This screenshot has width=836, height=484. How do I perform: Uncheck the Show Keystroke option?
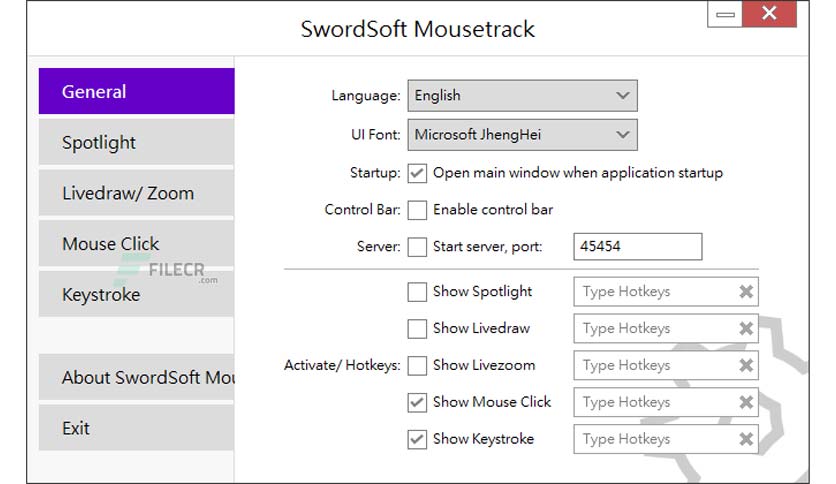tap(417, 439)
